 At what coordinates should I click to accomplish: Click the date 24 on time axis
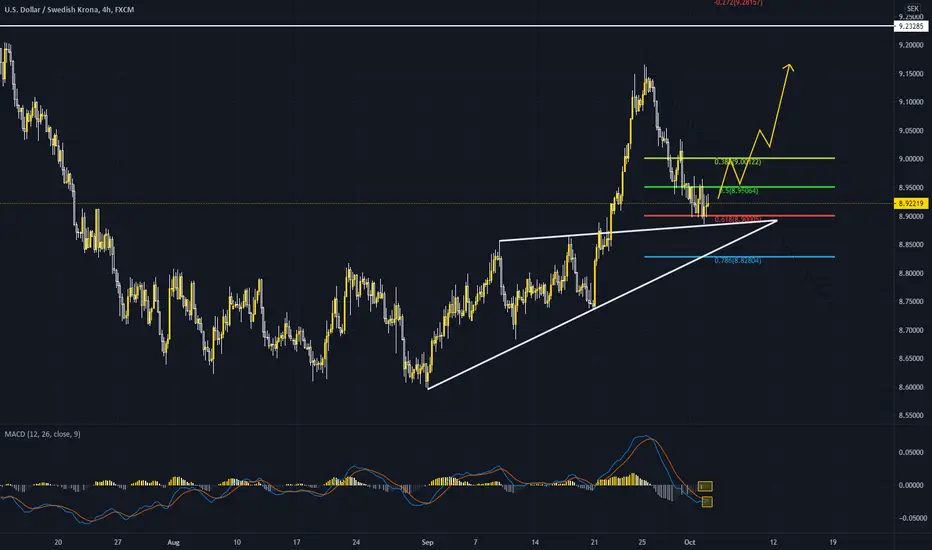[x=356, y=542]
